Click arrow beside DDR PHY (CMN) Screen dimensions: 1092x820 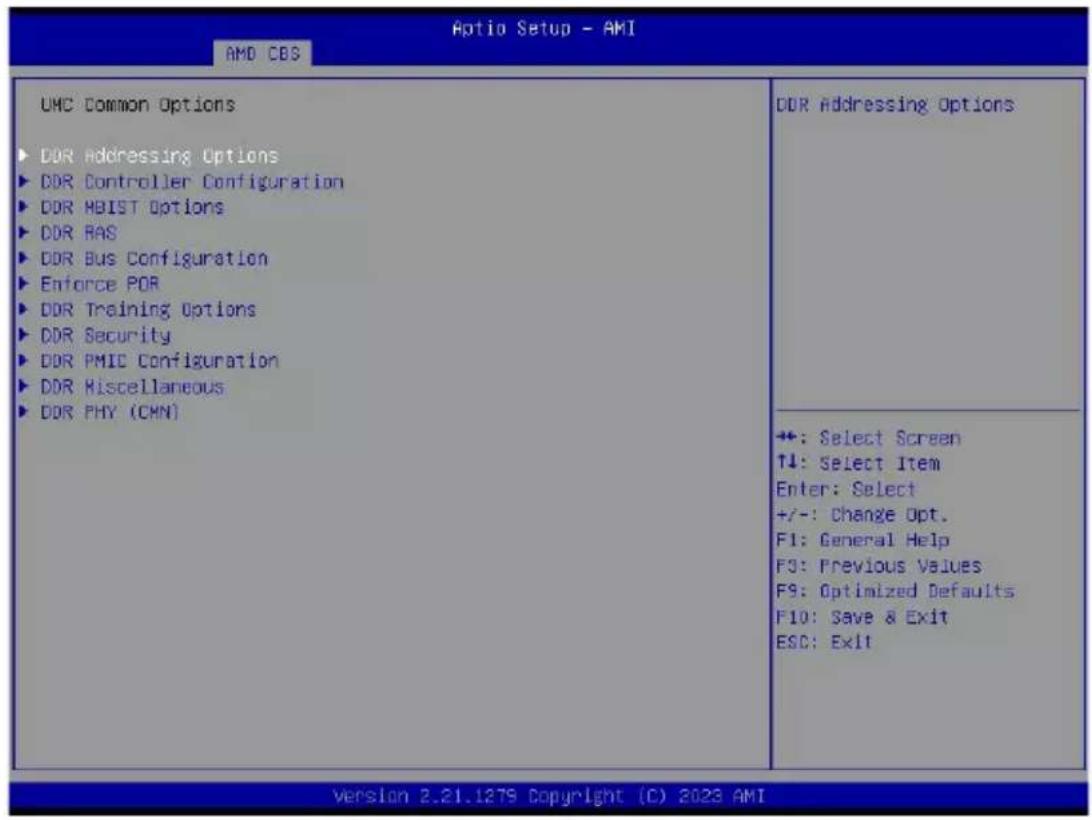24,411
